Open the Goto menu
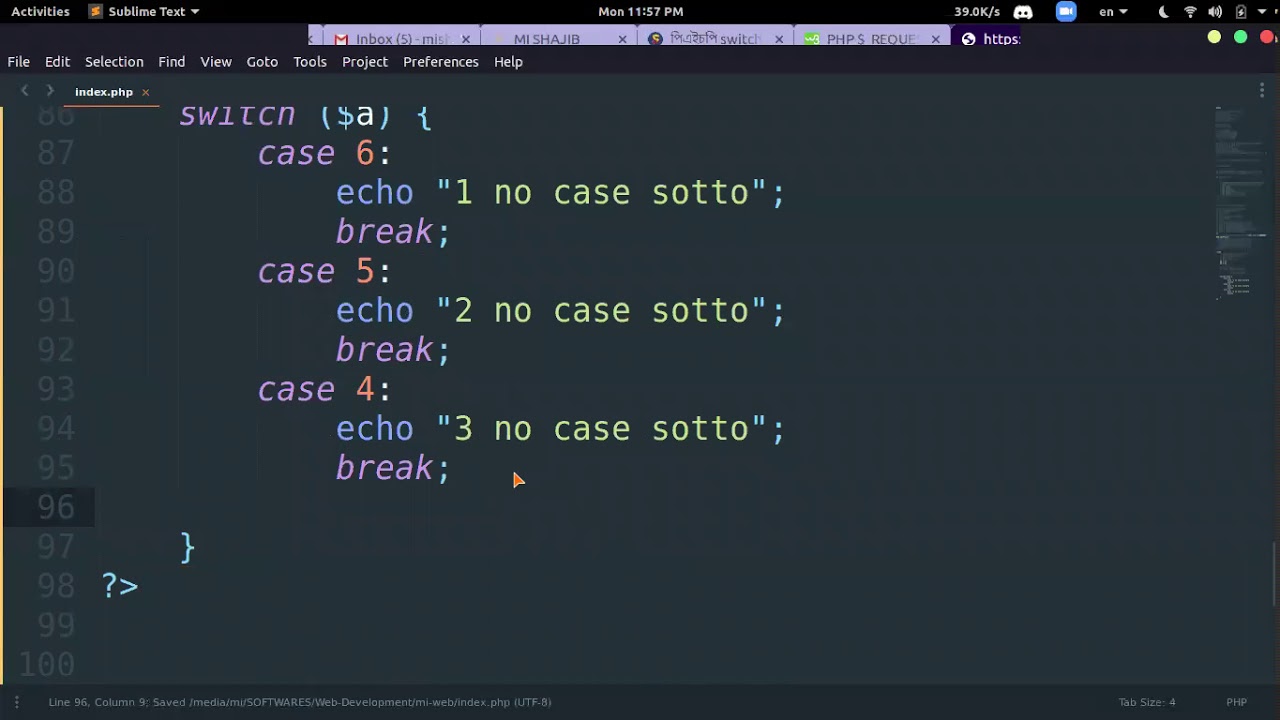Image resolution: width=1280 pixels, height=720 pixels. tap(262, 61)
